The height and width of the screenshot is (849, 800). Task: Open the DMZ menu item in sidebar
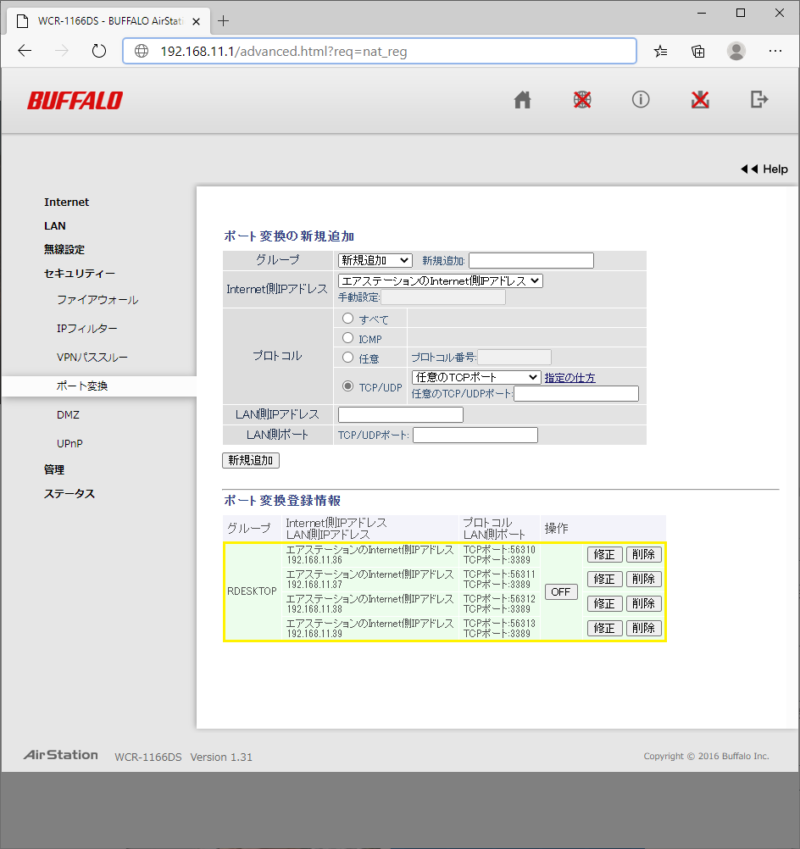pos(68,414)
